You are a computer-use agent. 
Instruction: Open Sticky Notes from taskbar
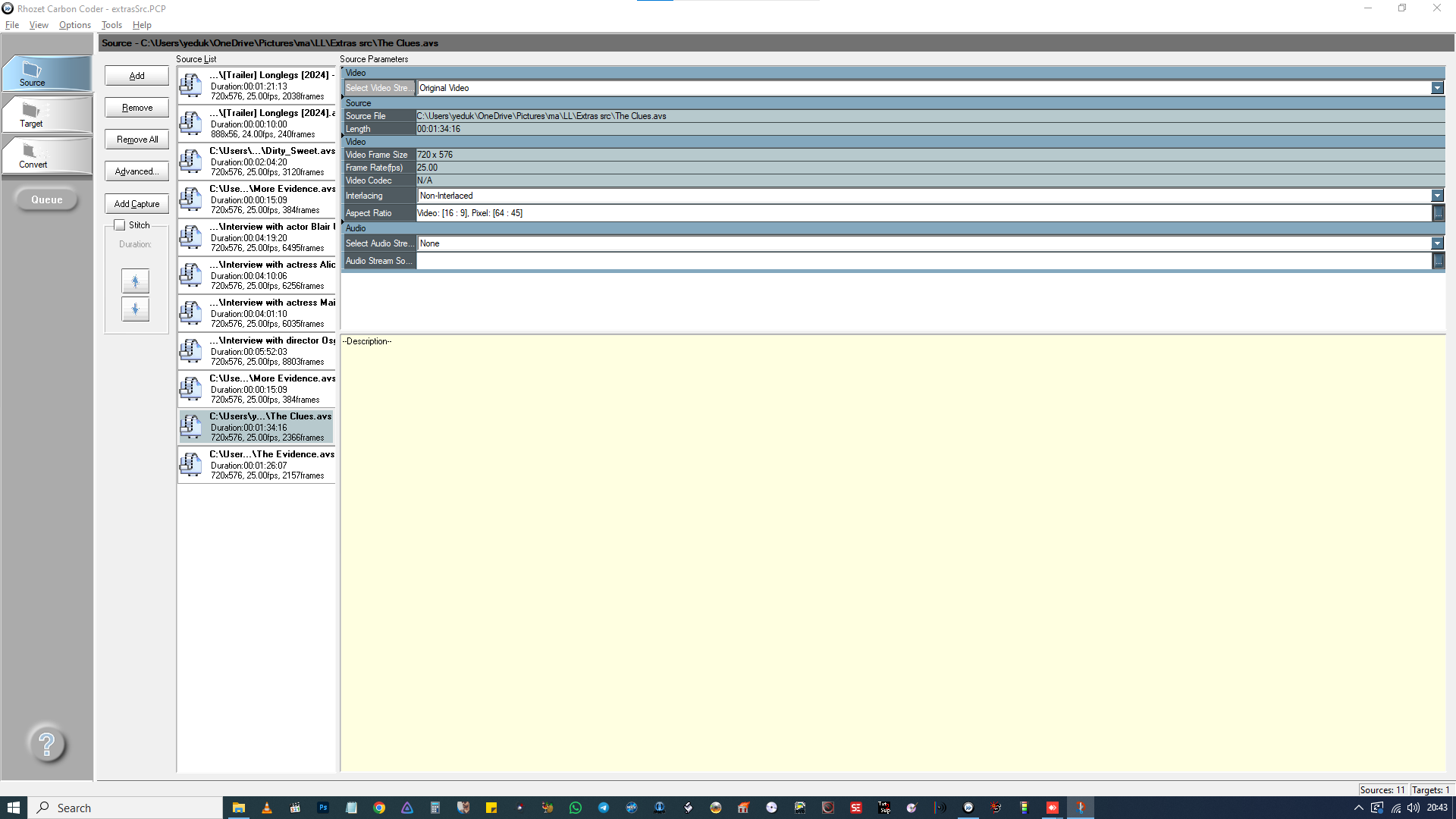point(491,808)
